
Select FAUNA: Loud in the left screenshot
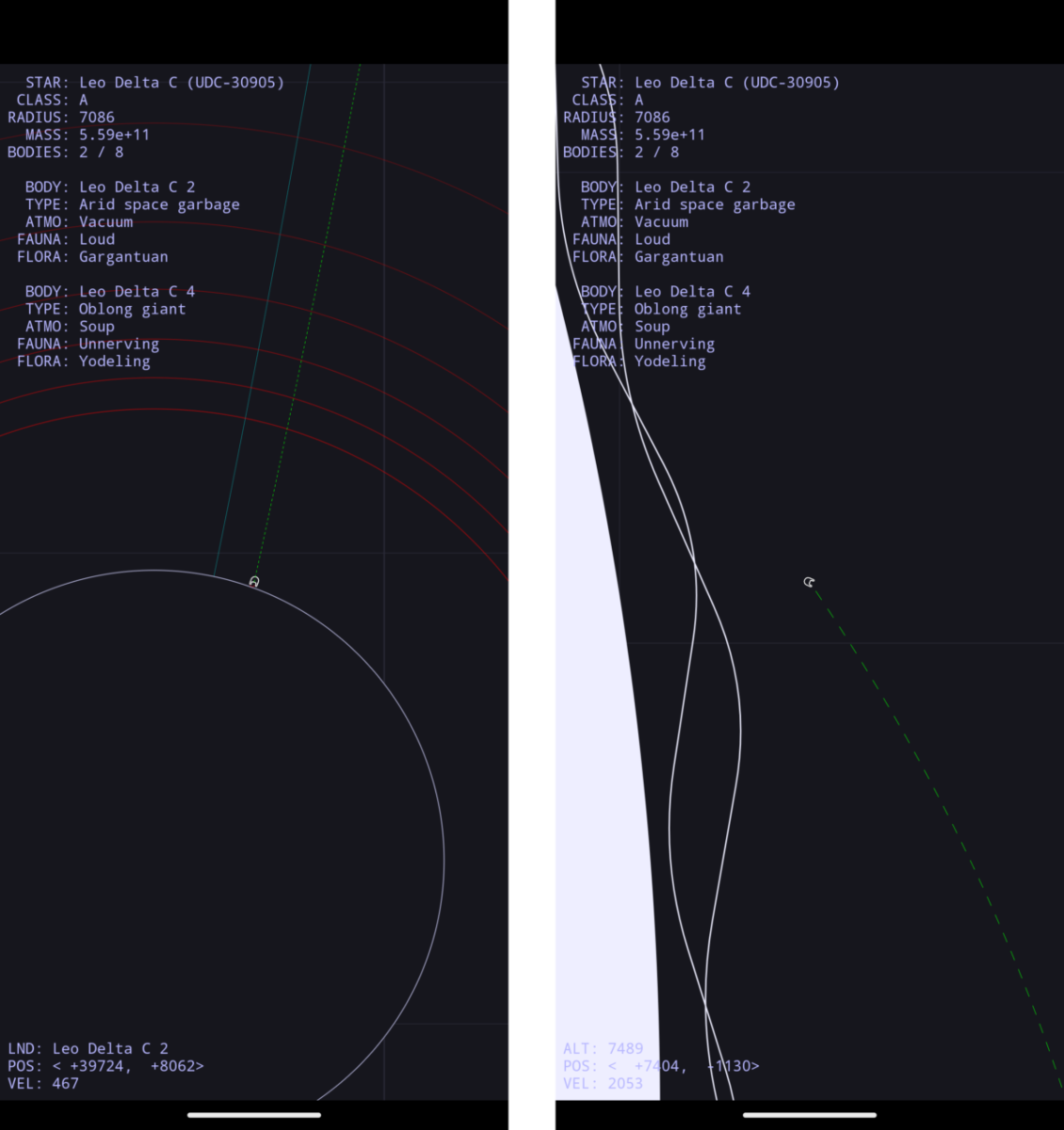tap(66, 239)
